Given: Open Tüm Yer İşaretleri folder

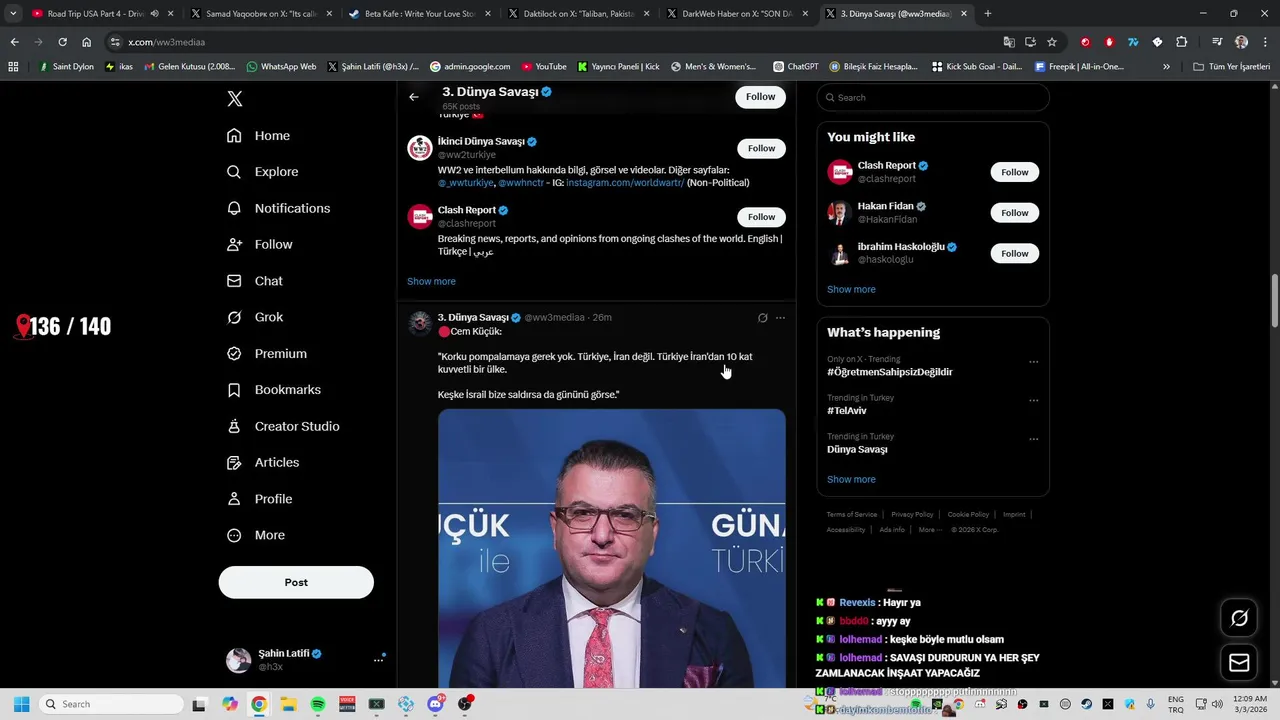Looking at the screenshot, I should pyautogui.click(x=1232, y=67).
